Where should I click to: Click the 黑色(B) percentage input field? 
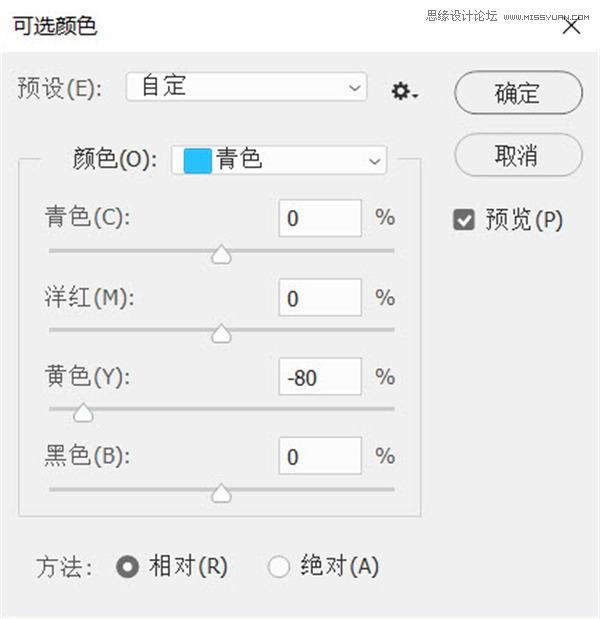[320, 456]
